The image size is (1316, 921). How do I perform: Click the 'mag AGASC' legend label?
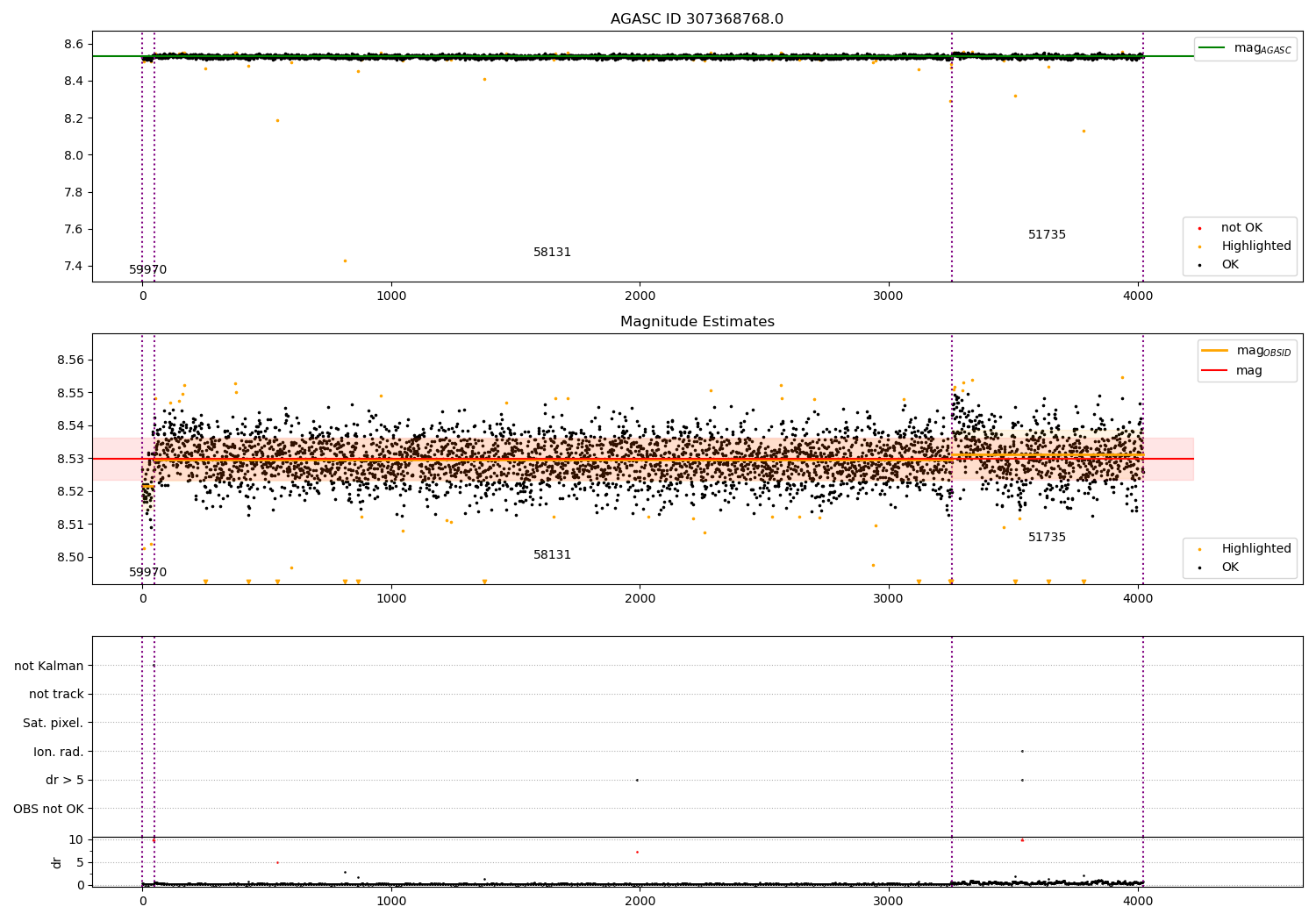click(x=1262, y=49)
